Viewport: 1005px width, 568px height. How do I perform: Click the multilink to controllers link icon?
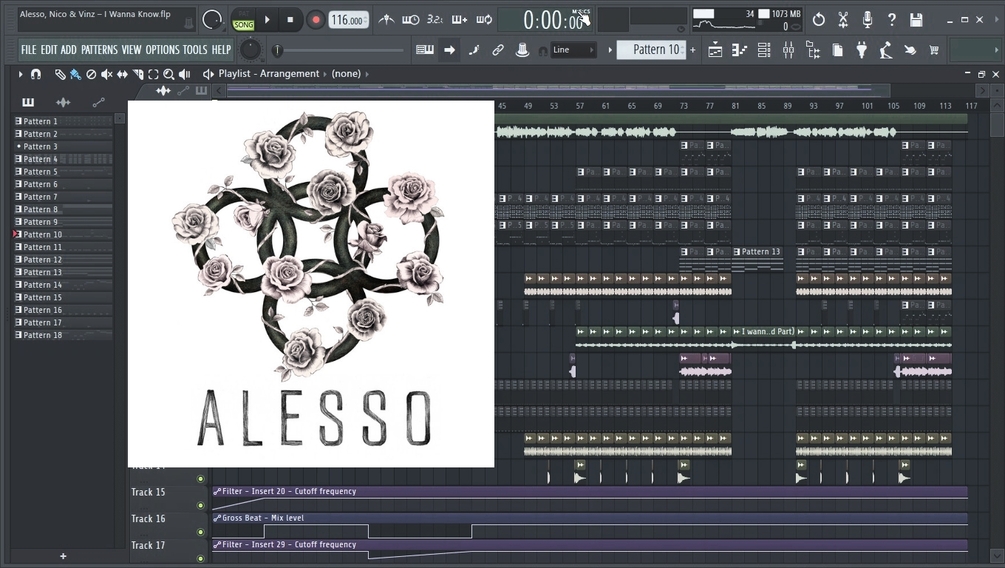pyautogui.click(x=498, y=50)
